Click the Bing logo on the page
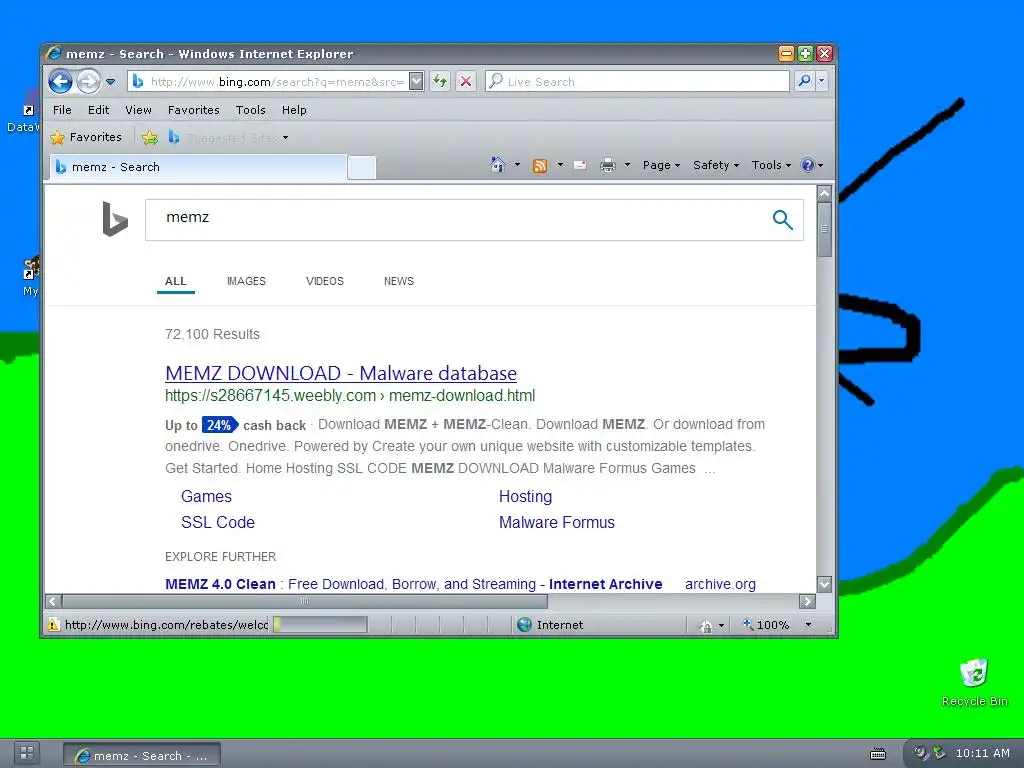Image resolution: width=1024 pixels, height=768 pixels. 115,219
